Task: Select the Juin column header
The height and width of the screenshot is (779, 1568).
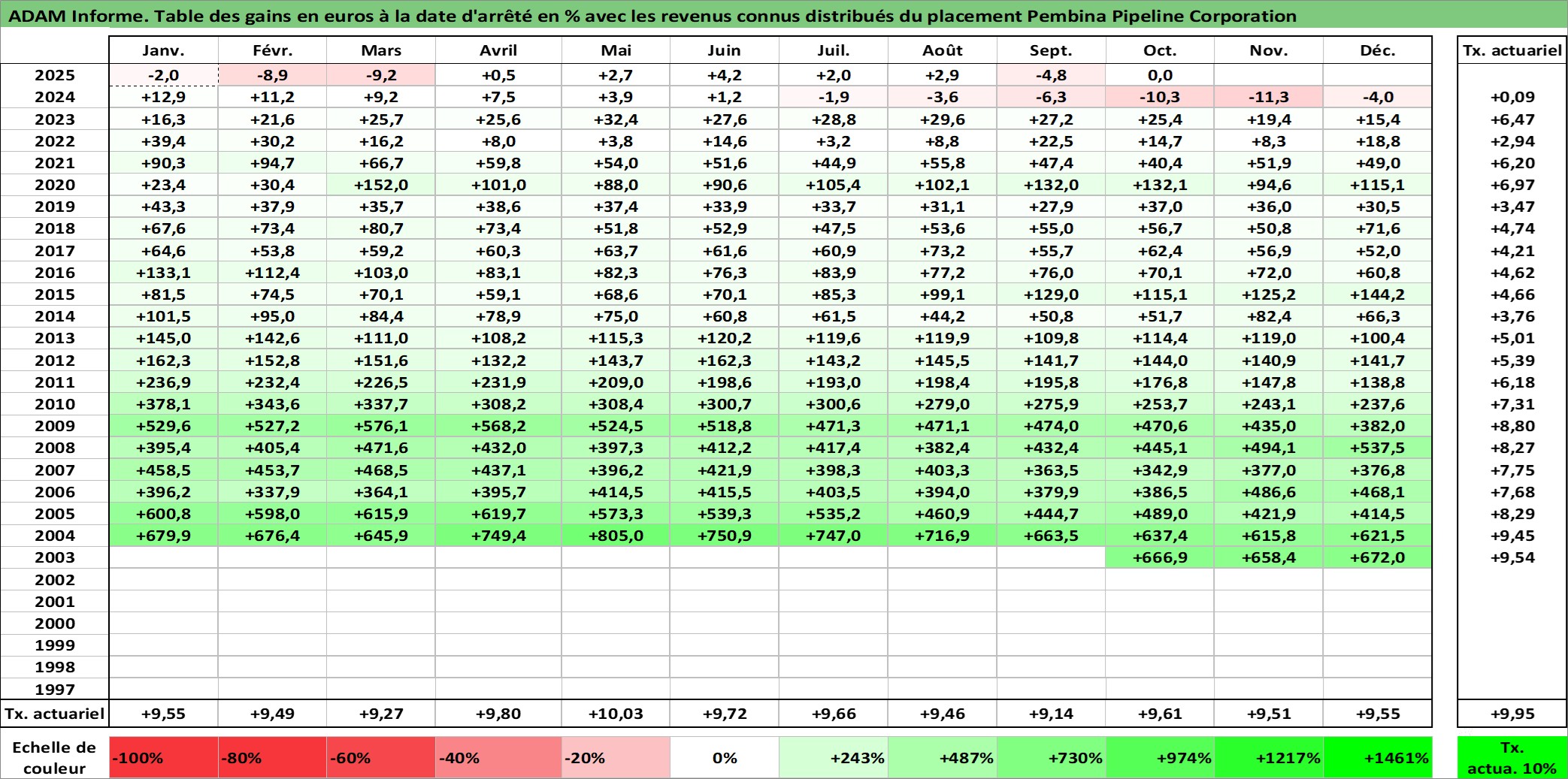Action: pos(725,50)
